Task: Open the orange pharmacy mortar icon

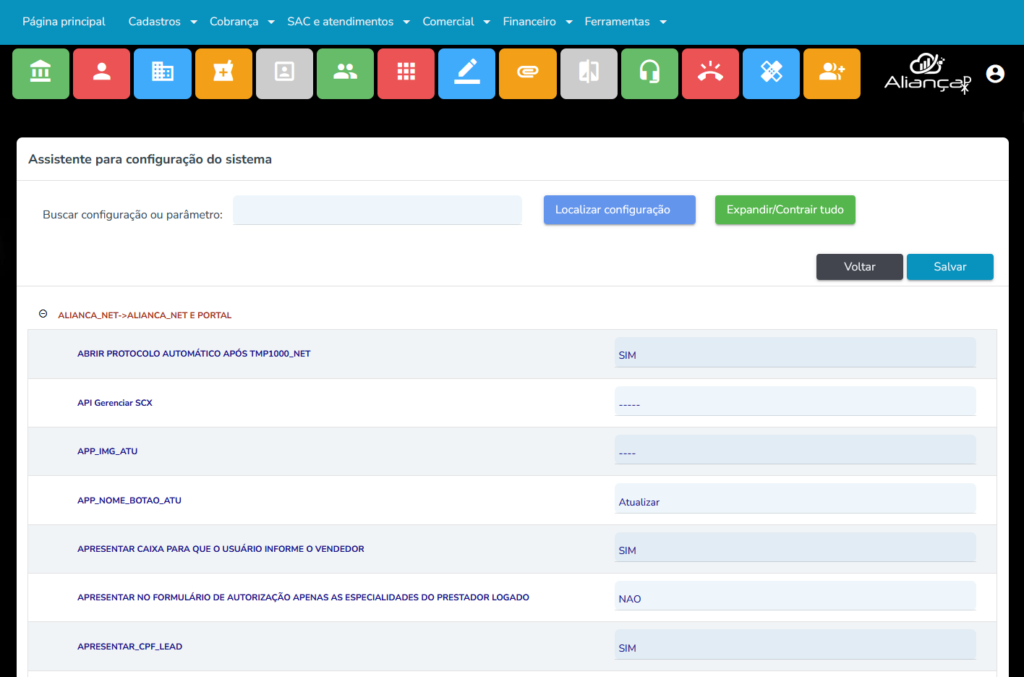Action: tap(223, 73)
